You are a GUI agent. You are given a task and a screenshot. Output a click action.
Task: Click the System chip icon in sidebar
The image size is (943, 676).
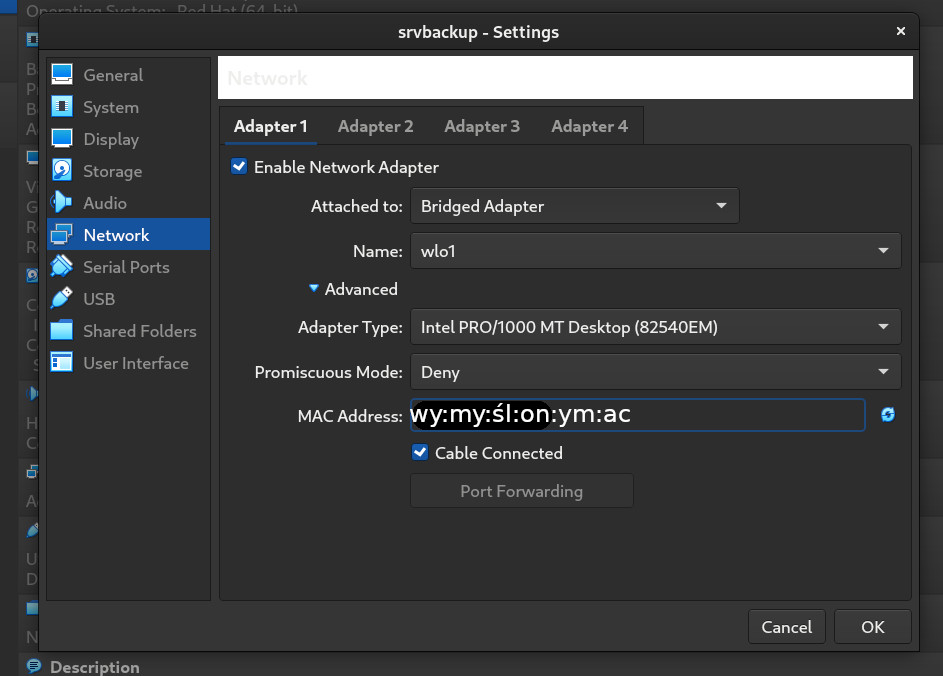(62, 107)
